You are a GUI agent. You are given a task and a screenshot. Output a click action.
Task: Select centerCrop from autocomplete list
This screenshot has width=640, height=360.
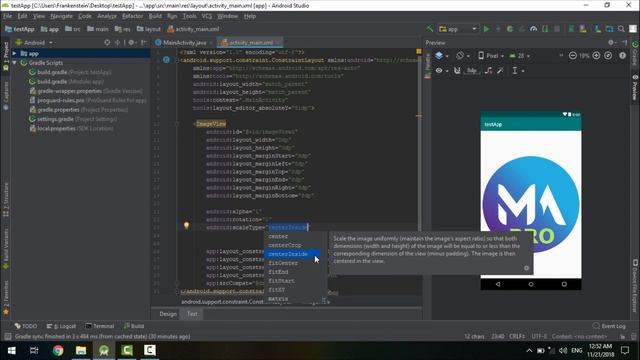coord(285,245)
